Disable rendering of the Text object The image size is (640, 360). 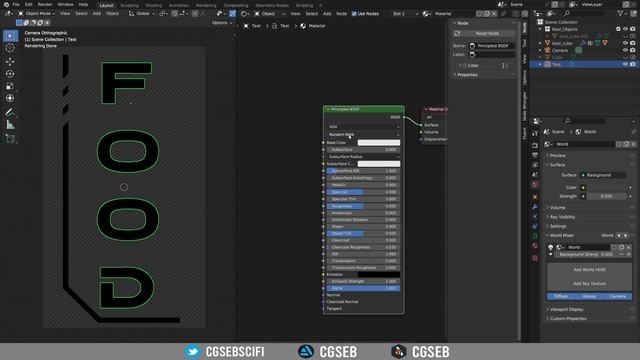[x=633, y=64]
